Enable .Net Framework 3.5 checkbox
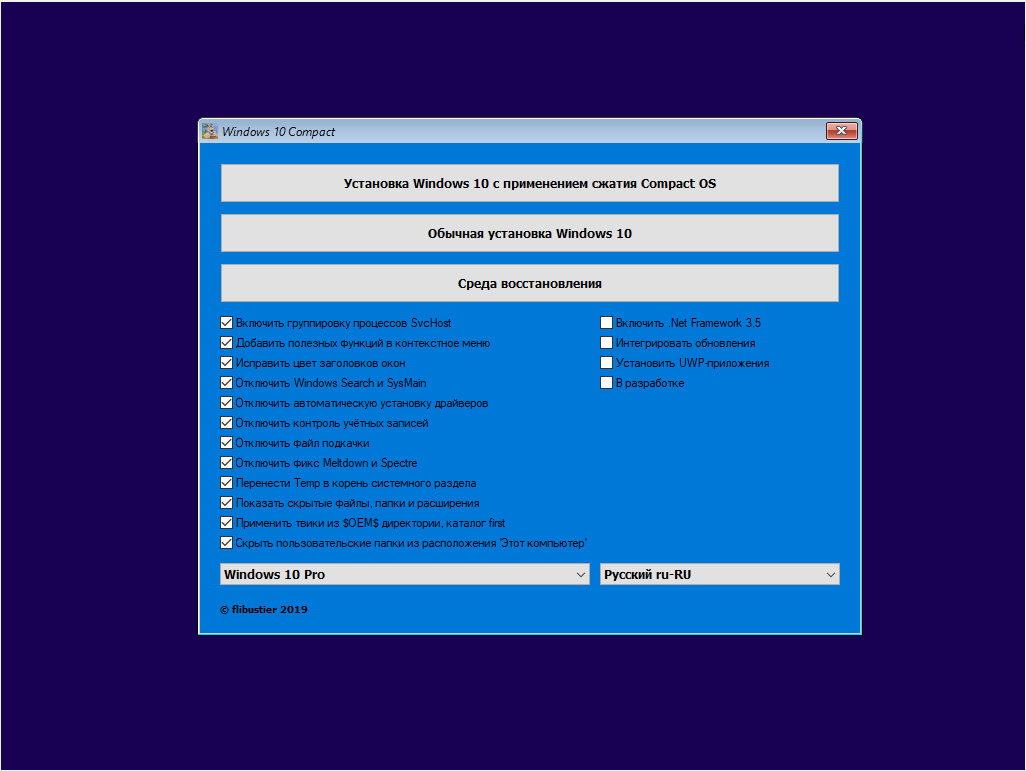 607,323
